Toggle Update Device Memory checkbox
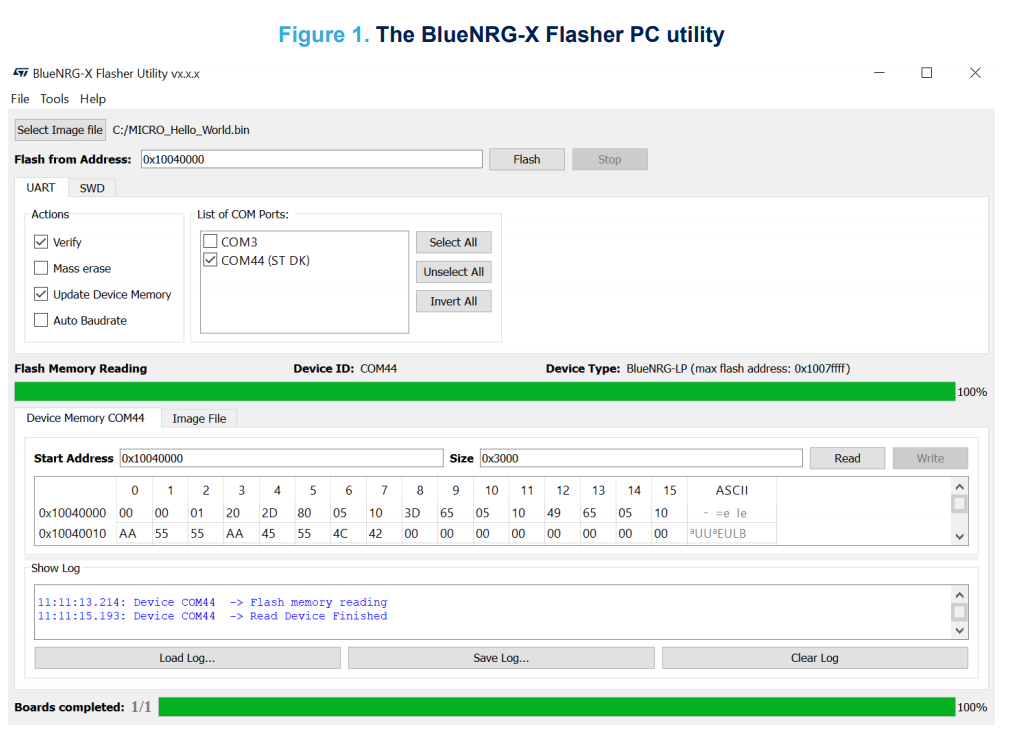 click(x=41, y=294)
